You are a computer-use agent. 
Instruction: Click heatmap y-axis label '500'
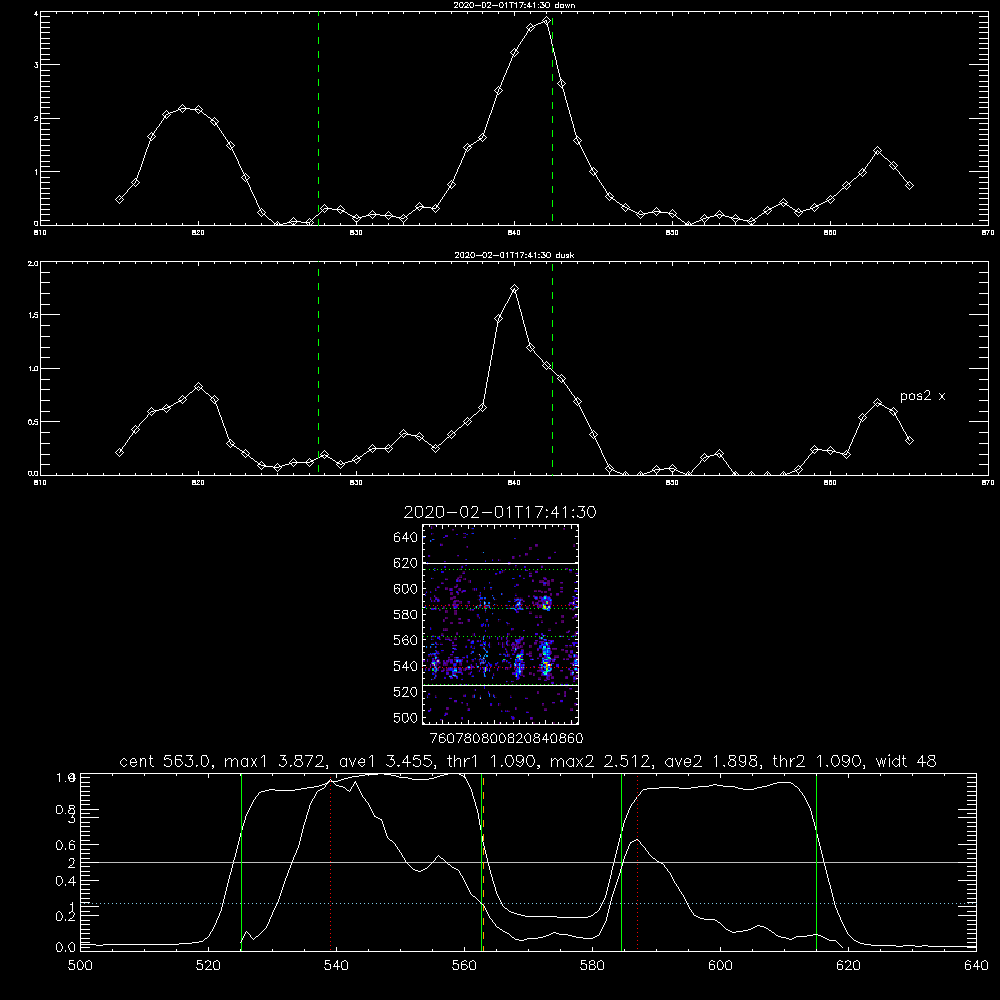pyautogui.click(x=405, y=717)
